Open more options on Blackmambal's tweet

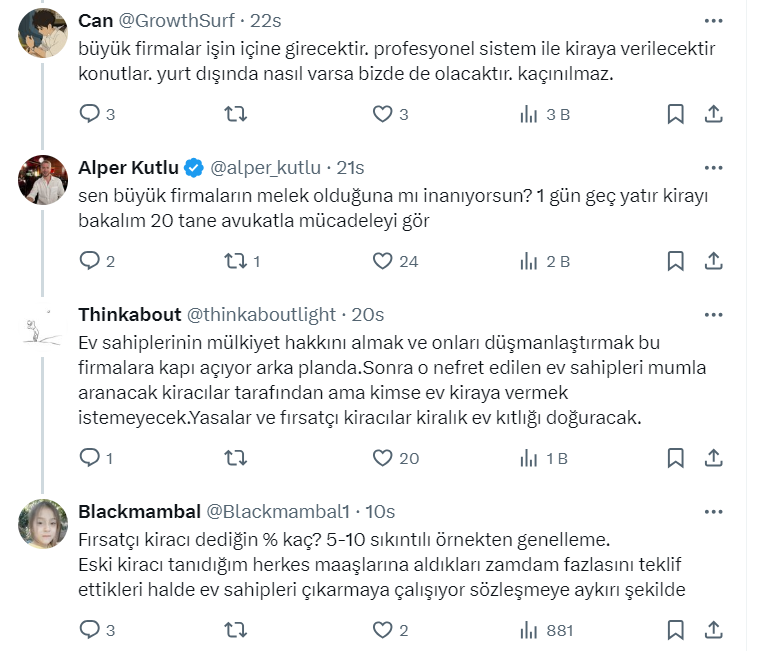click(713, 511)
